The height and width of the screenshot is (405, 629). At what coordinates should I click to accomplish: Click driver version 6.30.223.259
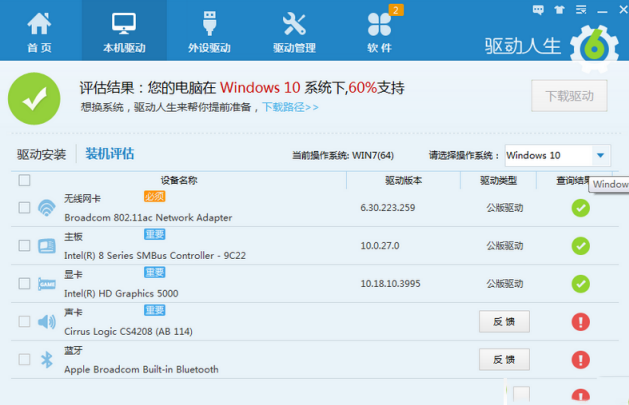(x=388, y=208)
